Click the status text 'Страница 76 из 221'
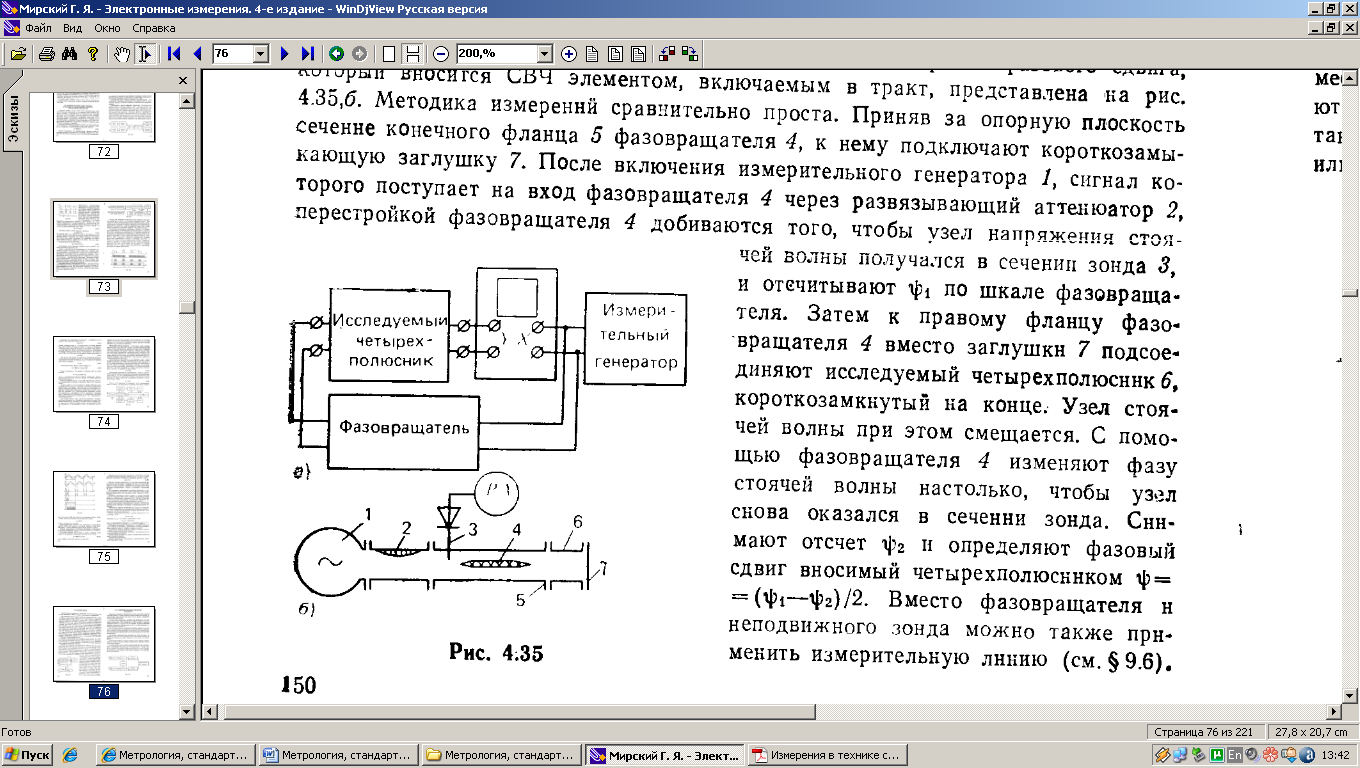The image size is (1360, 768). point(1205,731)
